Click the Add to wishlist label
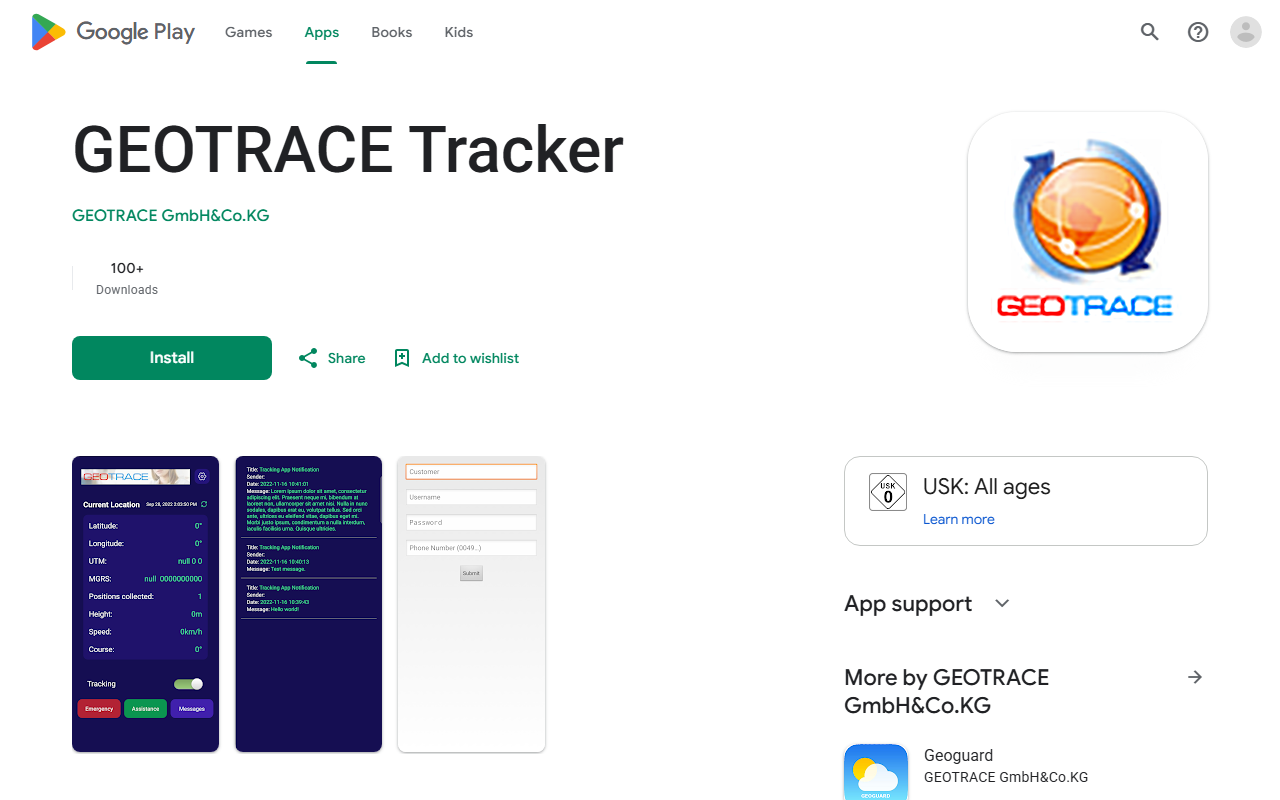The height and width of the screenshot is (800, 1280). pos(470,358)
